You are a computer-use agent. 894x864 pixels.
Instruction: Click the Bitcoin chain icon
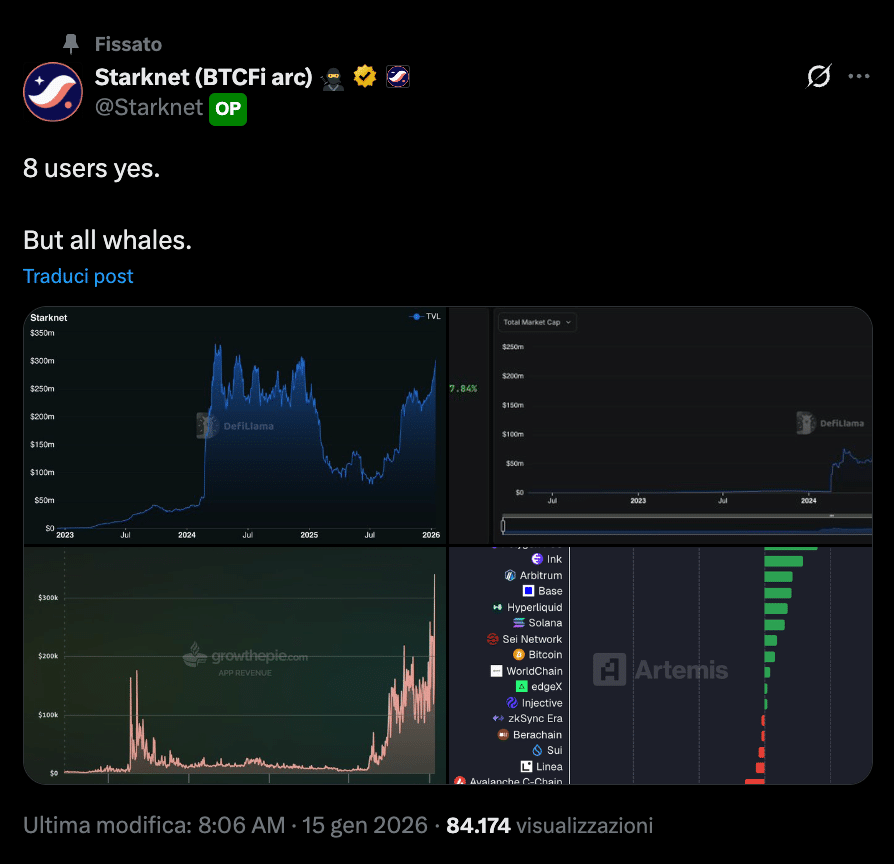pyautogui.click(x=519, y=655)
